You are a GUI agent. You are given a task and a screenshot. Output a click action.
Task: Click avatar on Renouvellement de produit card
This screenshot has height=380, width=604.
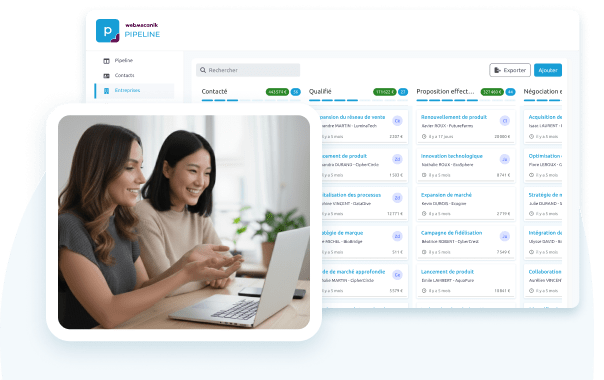505,121
